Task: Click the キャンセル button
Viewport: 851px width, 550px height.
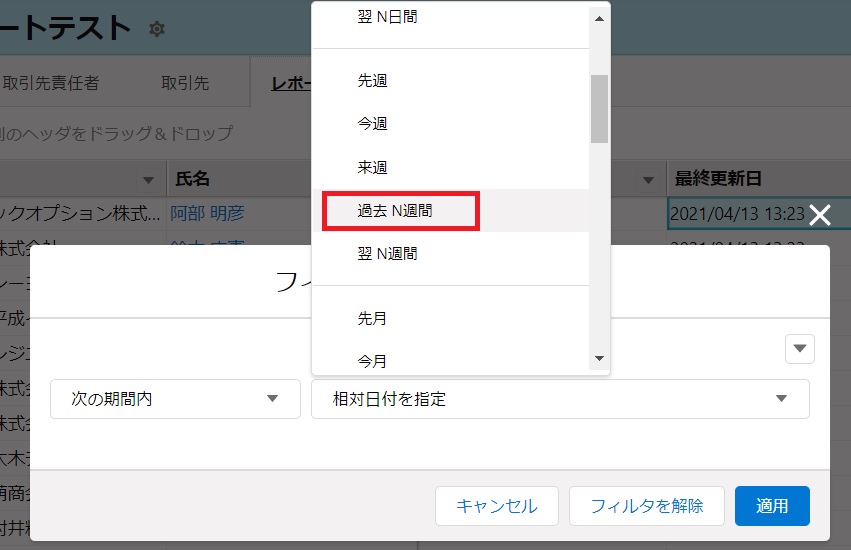Action: (x=497, y=506)
